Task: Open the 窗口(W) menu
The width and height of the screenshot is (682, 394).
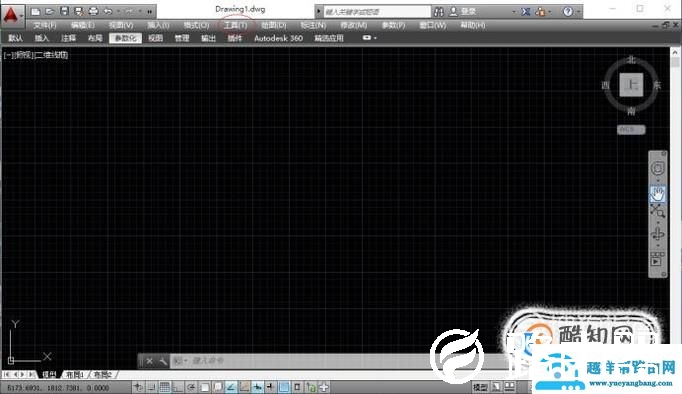Action: [432, 25]
